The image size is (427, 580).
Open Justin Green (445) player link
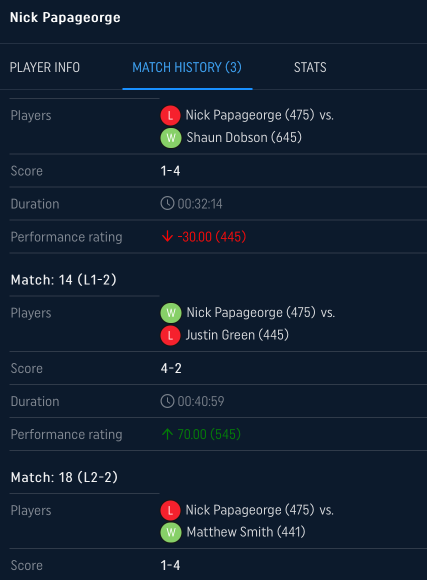tap(237, 335)
